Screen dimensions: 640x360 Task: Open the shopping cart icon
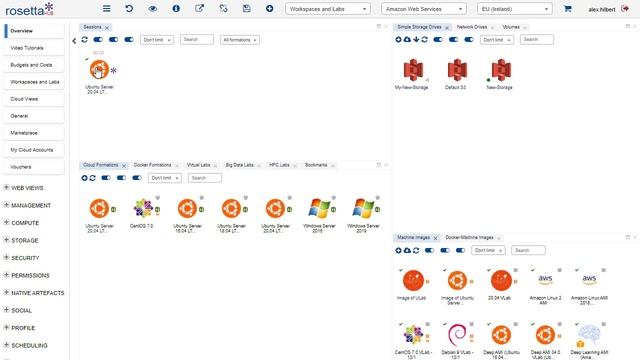coord(567,9)
